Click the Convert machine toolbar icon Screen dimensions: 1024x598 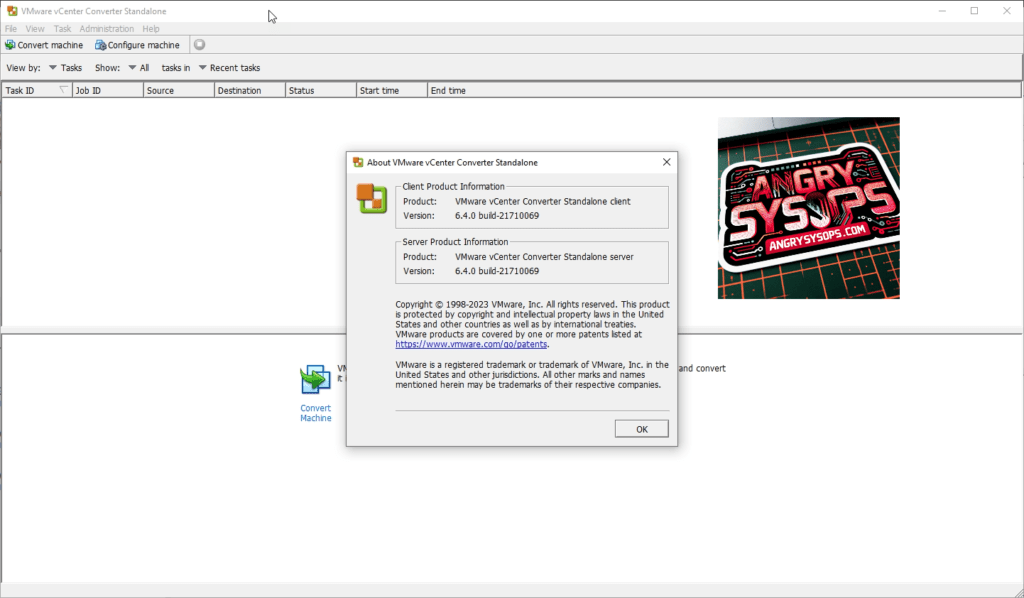(x=10, y=45)
